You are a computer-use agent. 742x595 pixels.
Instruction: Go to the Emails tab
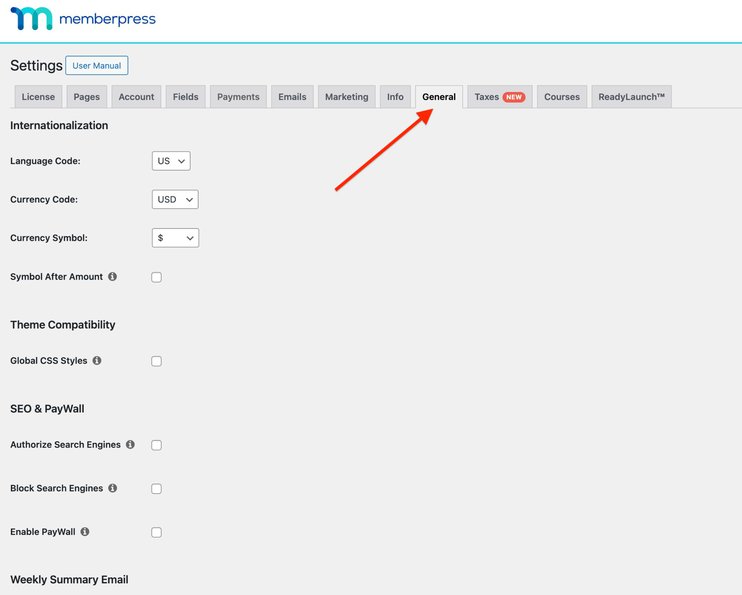coord(292,97)
